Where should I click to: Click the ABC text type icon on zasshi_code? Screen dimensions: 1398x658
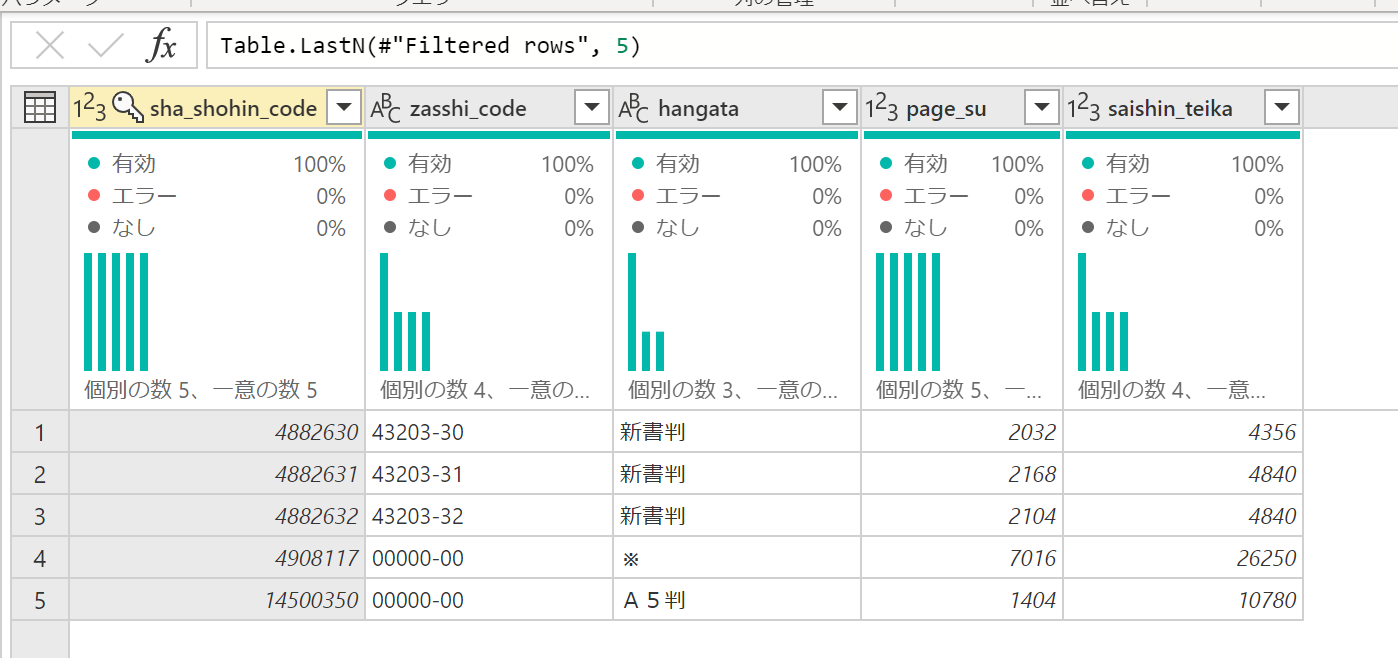coord(386,107)
